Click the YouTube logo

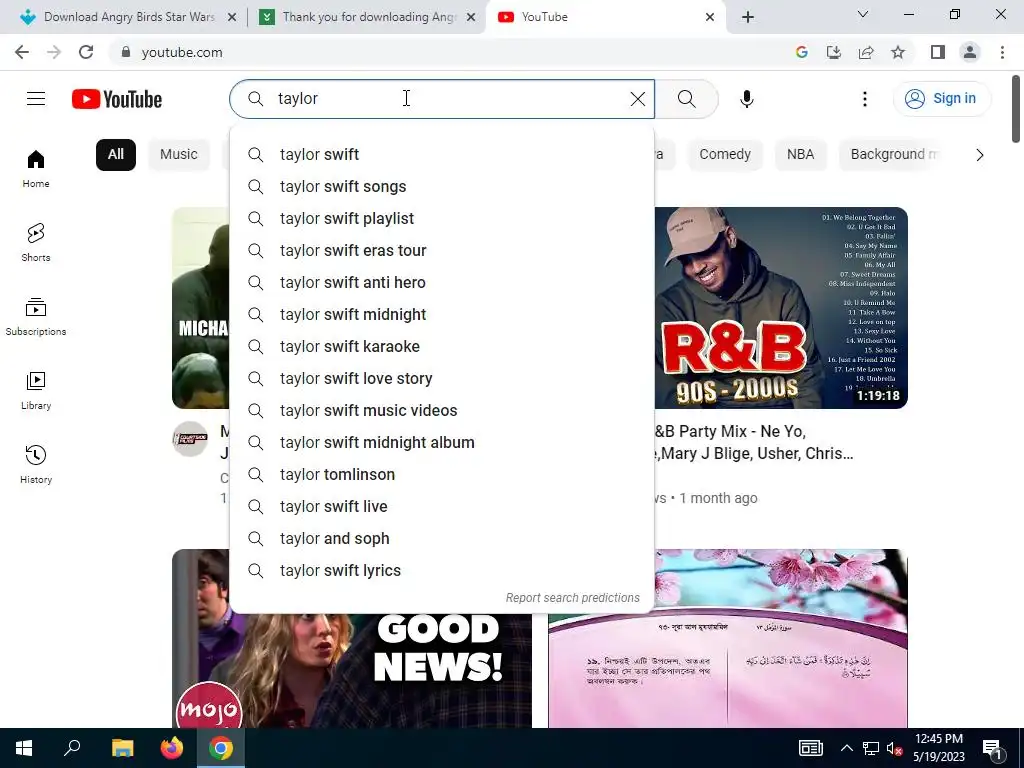tap(117, 99)
